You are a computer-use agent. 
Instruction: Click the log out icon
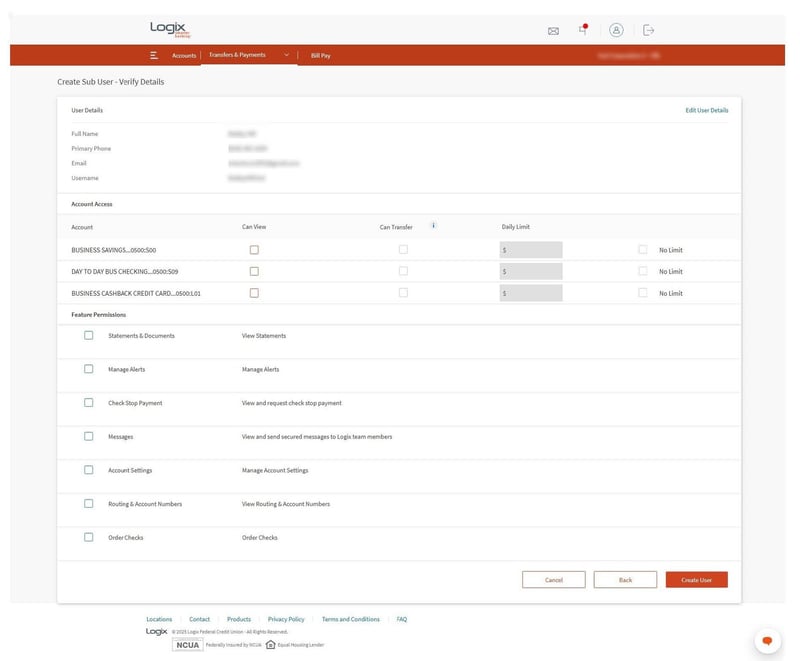pos(648,30)
